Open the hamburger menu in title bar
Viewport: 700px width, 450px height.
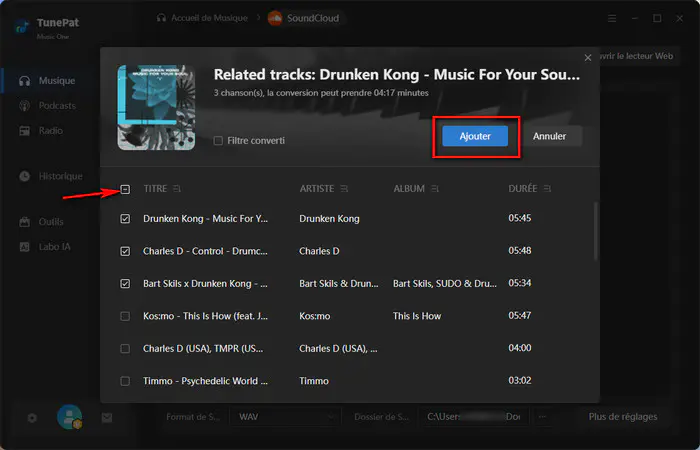pyautogui.click(x=612, y=19)
